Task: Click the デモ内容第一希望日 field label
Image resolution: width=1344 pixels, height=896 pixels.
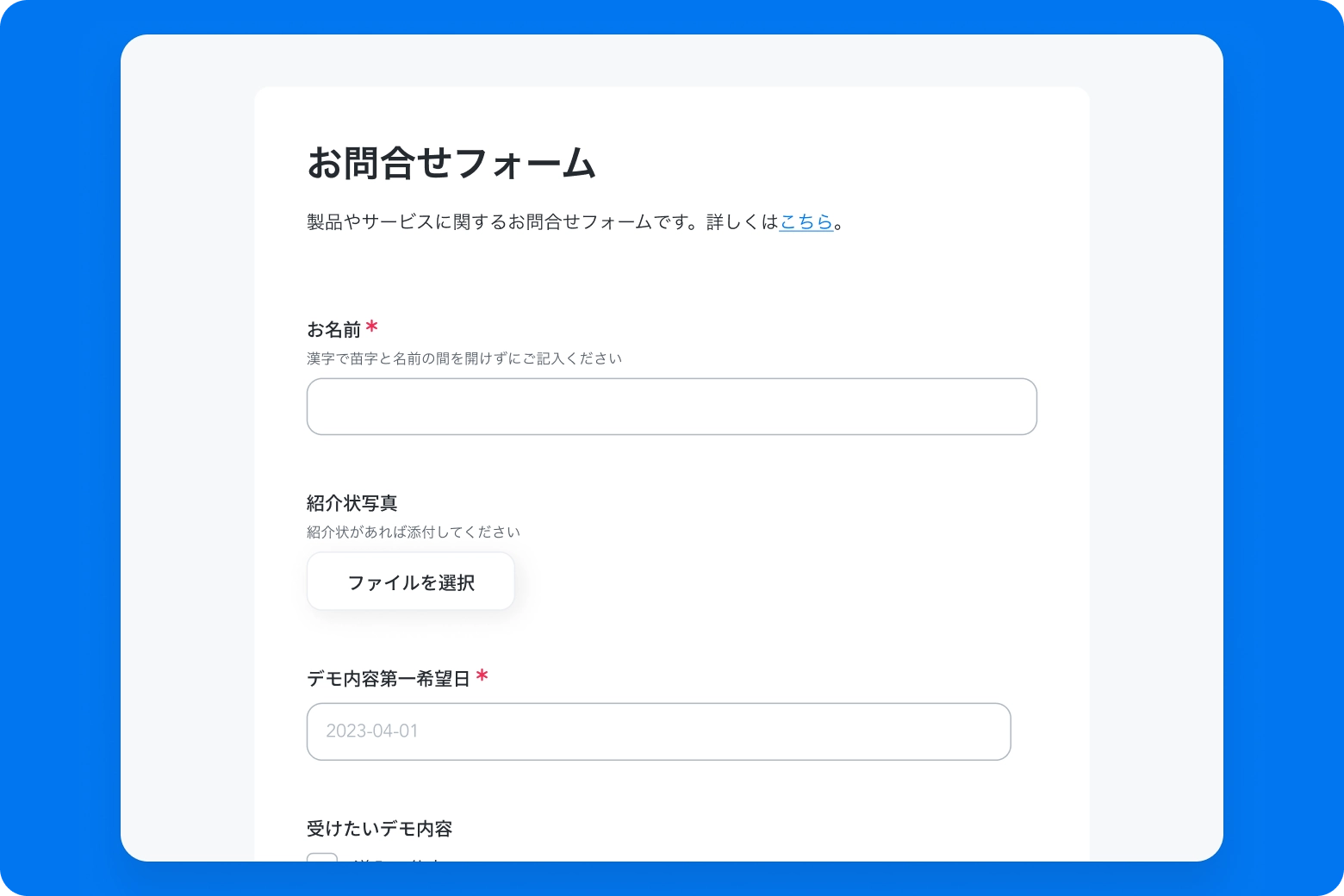Action: [x=388, y=679]
